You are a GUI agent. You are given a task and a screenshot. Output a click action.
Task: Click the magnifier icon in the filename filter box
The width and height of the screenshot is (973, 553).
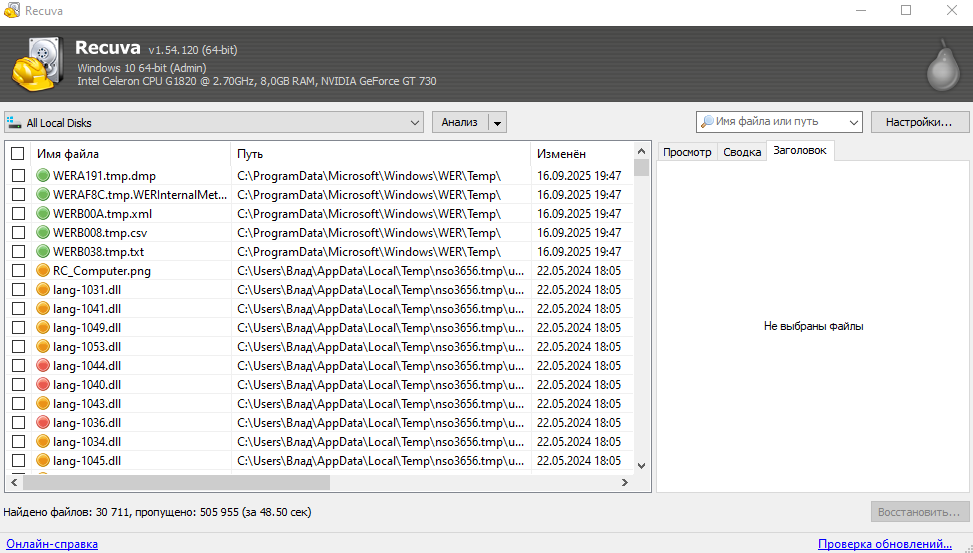click(x=707, y=122)
